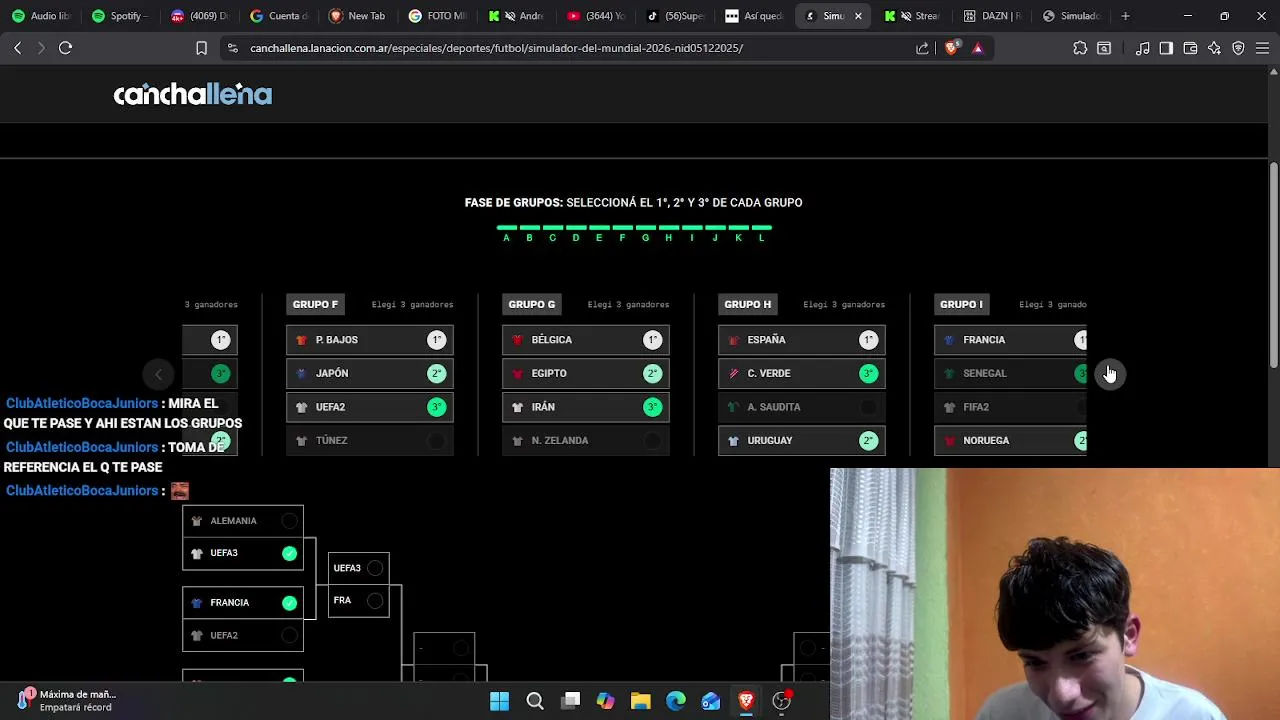The height and width of the screenshot is (720, 1280).
Task: Pick UEFA3 in the Alemania knockout match
Action: tap(243, 553)
